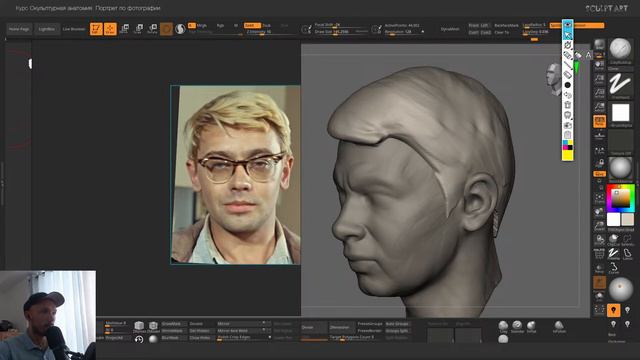Screen dimensions: 640x360
Task: Toggle the orange Persp perspective button
Action: pos(600,121)
